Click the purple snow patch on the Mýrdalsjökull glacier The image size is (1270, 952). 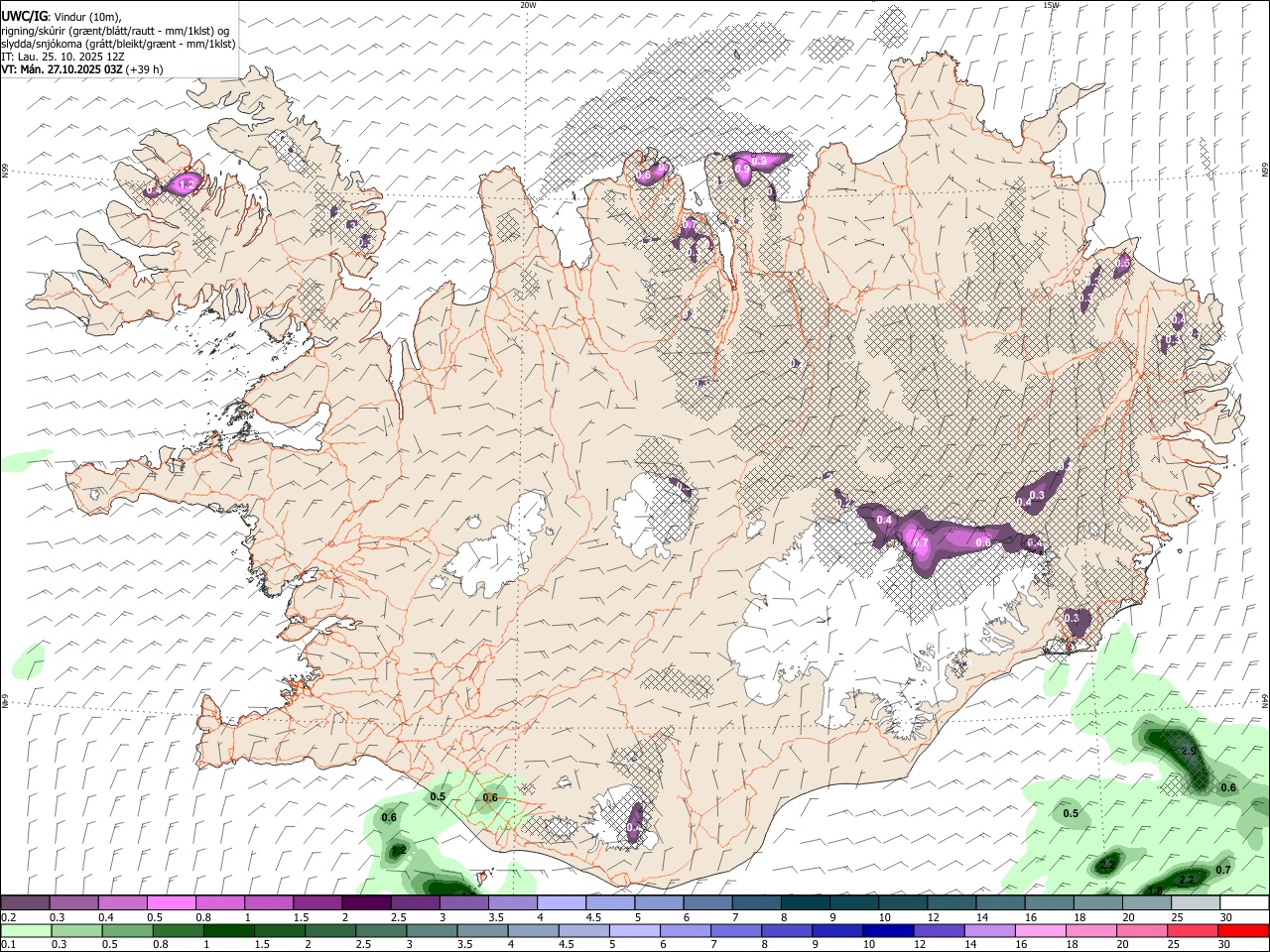pos(636,824)
